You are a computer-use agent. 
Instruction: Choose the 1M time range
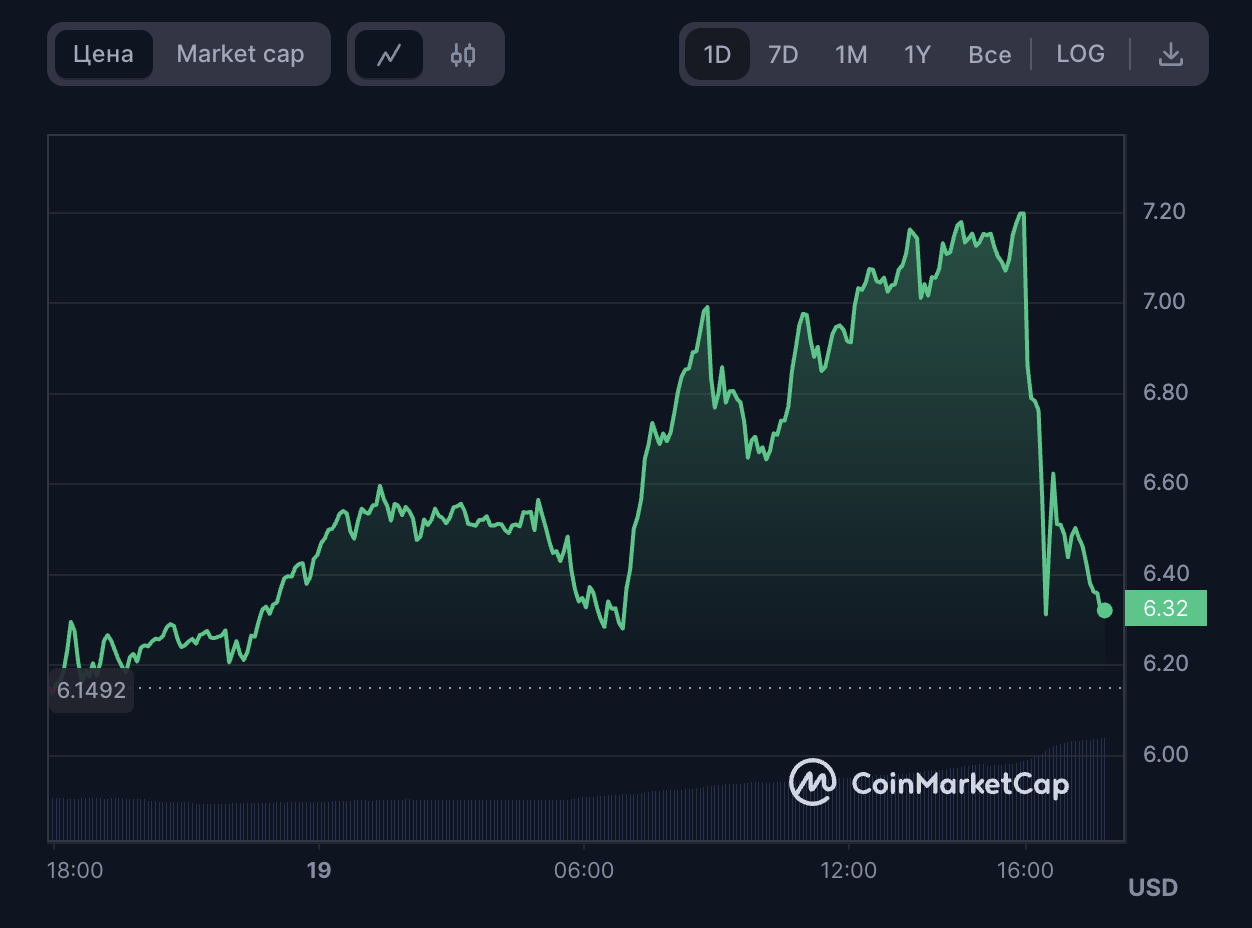pyautogui.click(x=851, y=54)
